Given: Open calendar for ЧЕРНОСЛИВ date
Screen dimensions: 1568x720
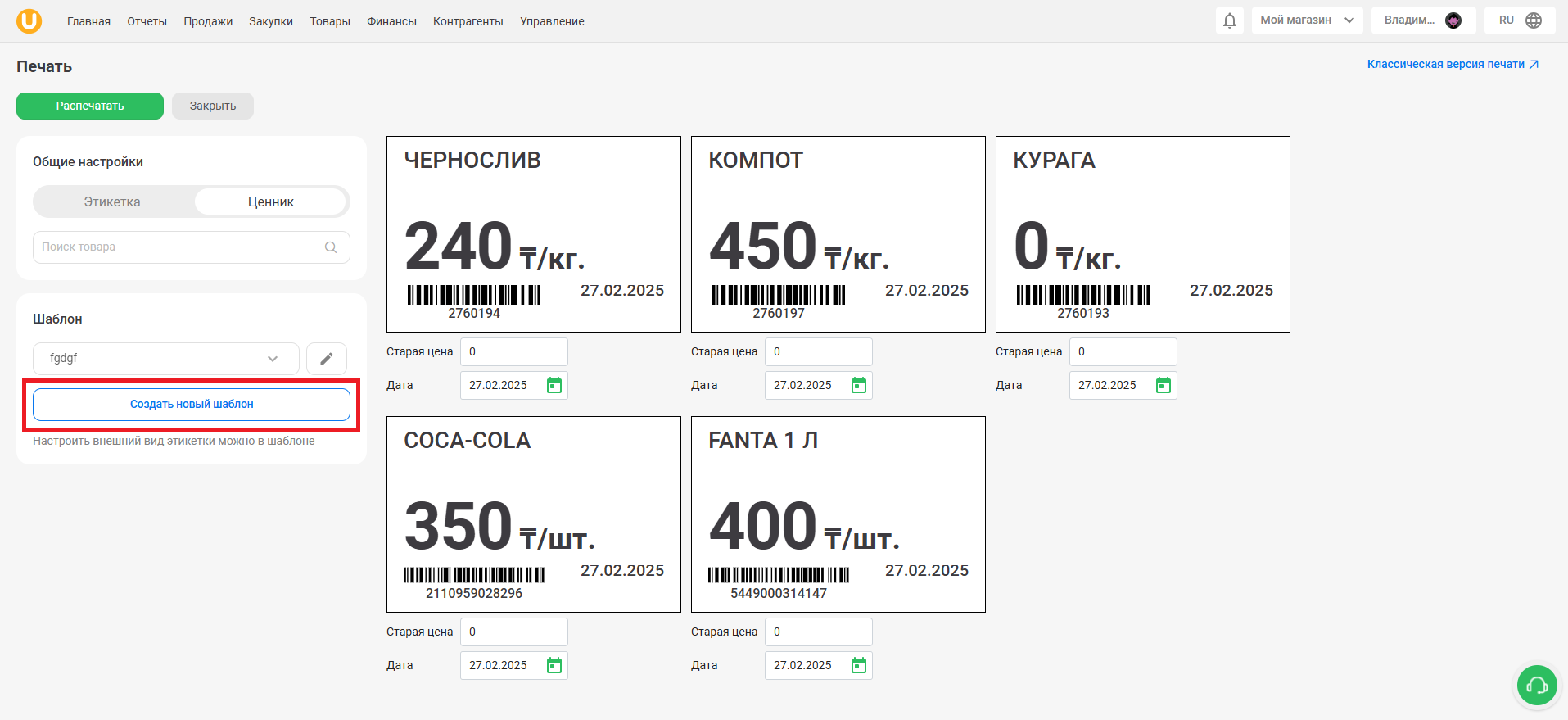Looking at the screenshot, I should pos(554,385).
